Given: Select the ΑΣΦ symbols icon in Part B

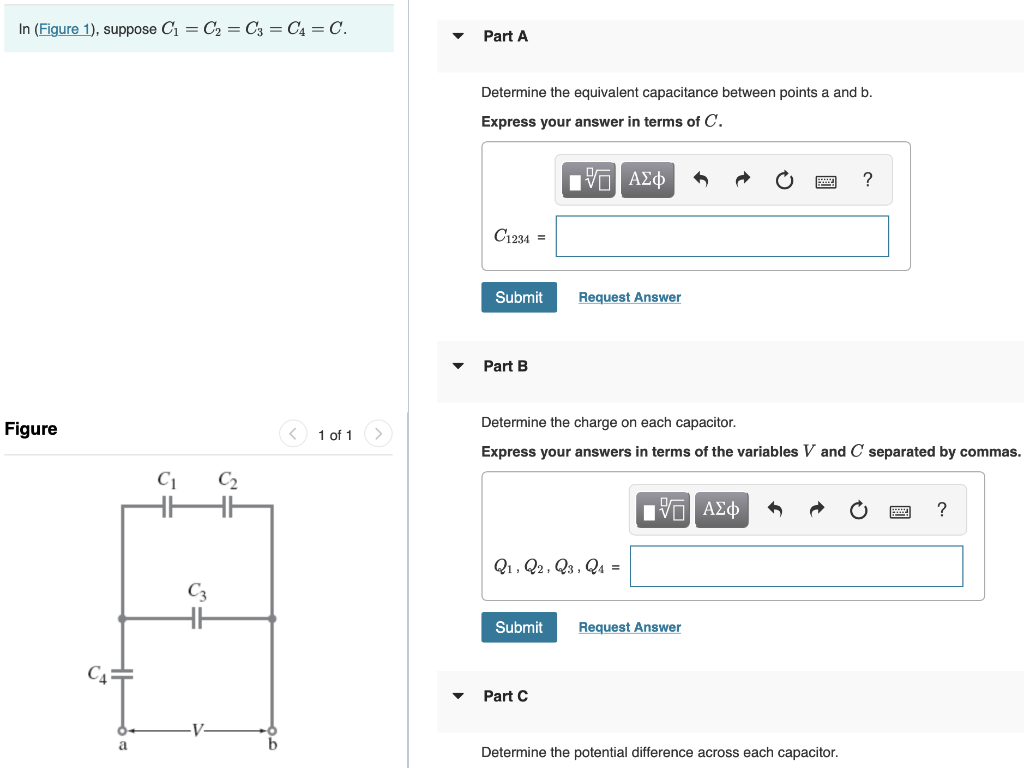Looking at the screenshot, I should point(722,509).
